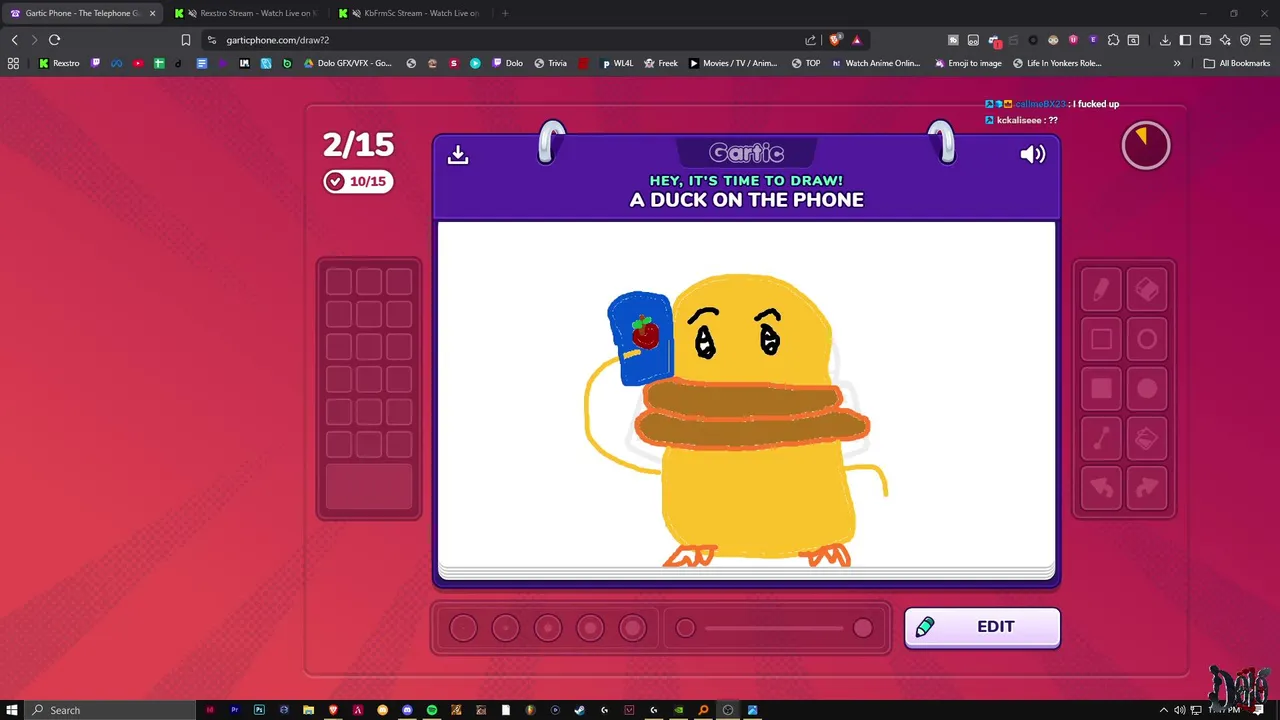
Task: Pick the medium brush size
Action: tap(548, 628)
